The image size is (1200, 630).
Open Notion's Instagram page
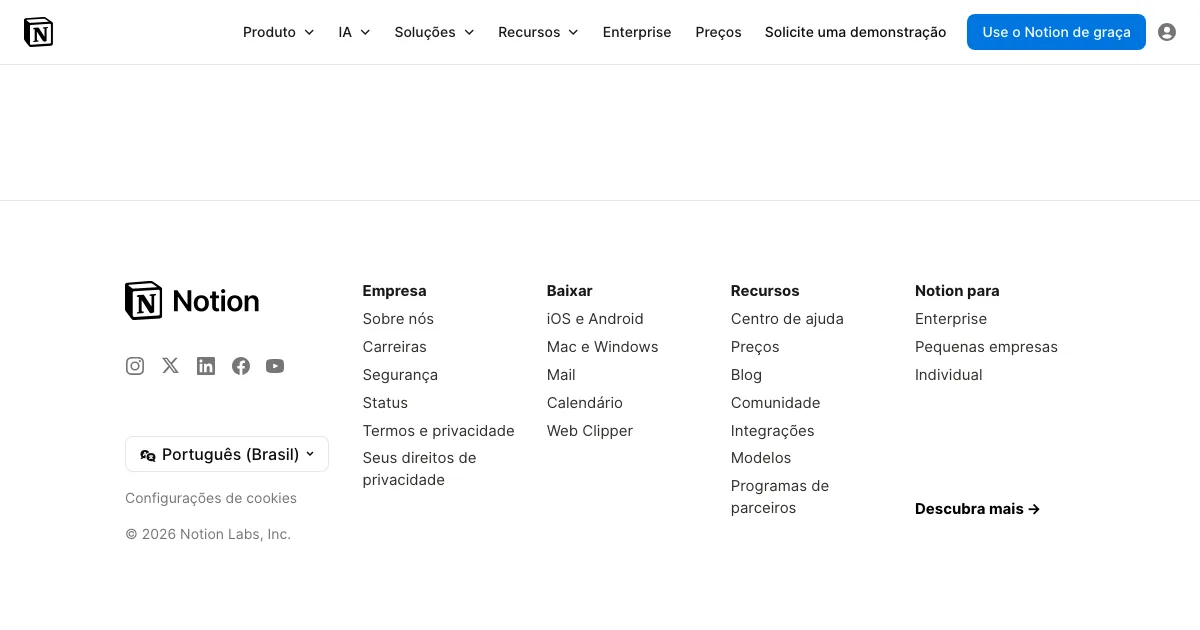(x=135, y=366)
